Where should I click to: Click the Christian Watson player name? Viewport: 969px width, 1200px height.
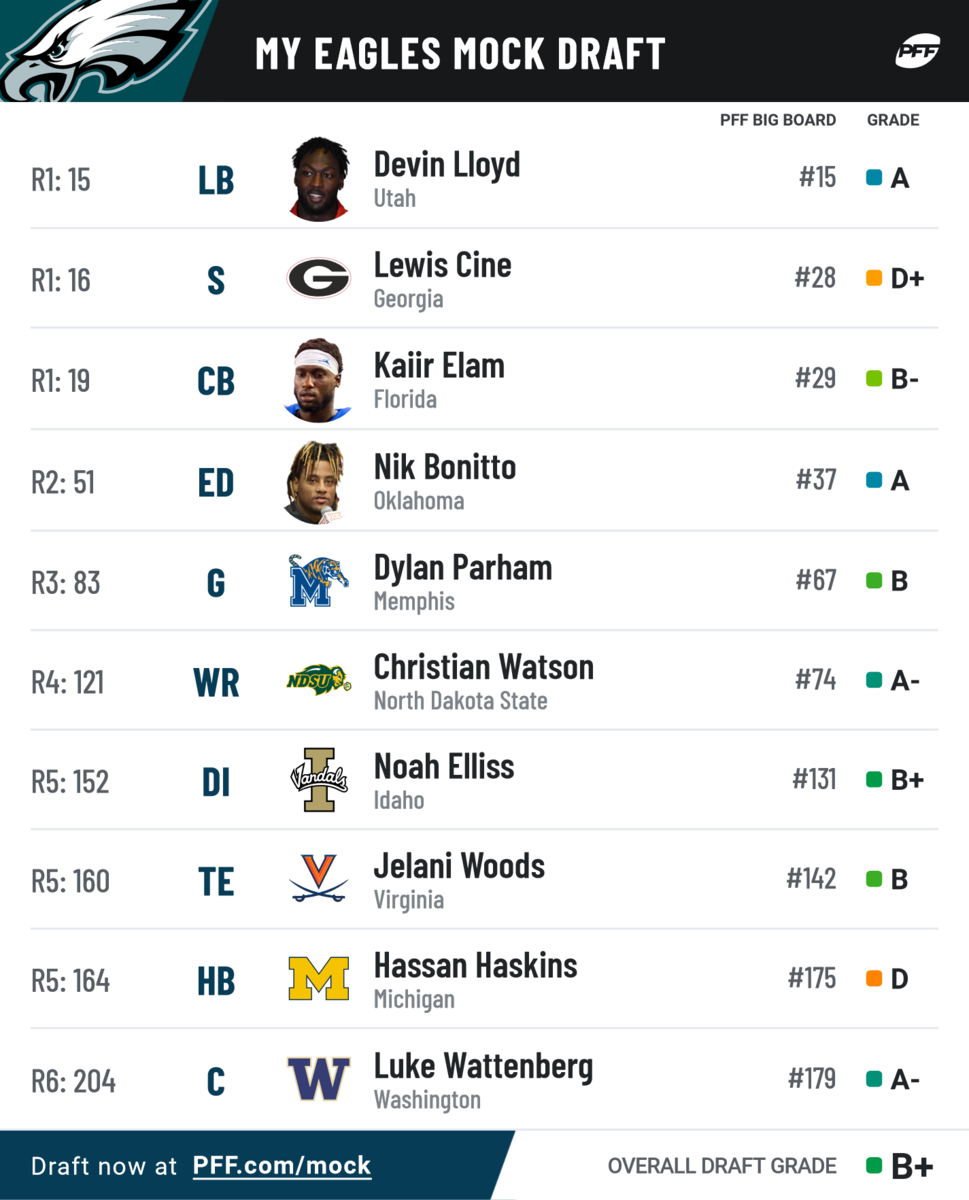[484, 667]
